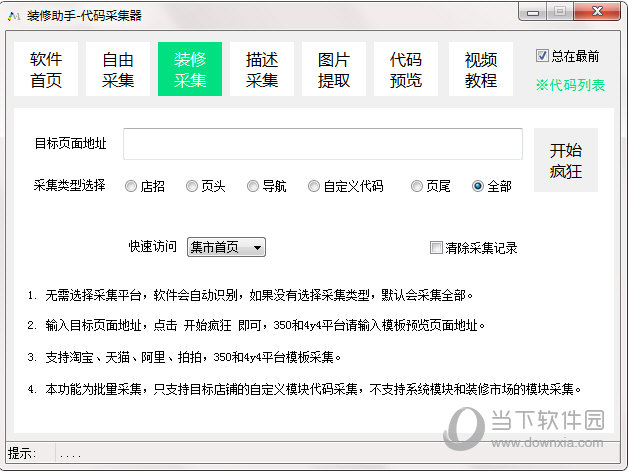Viewport: 628px width, 472px height.
Task: Expand the 快速访问 集市首页 dropdown
Action: tap(226, 247)
